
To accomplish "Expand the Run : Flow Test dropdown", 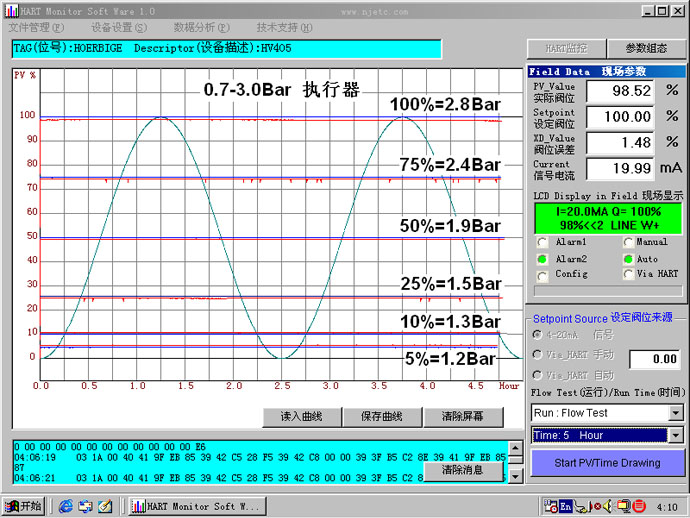I will pyautogui.click(x=675, y=413).
